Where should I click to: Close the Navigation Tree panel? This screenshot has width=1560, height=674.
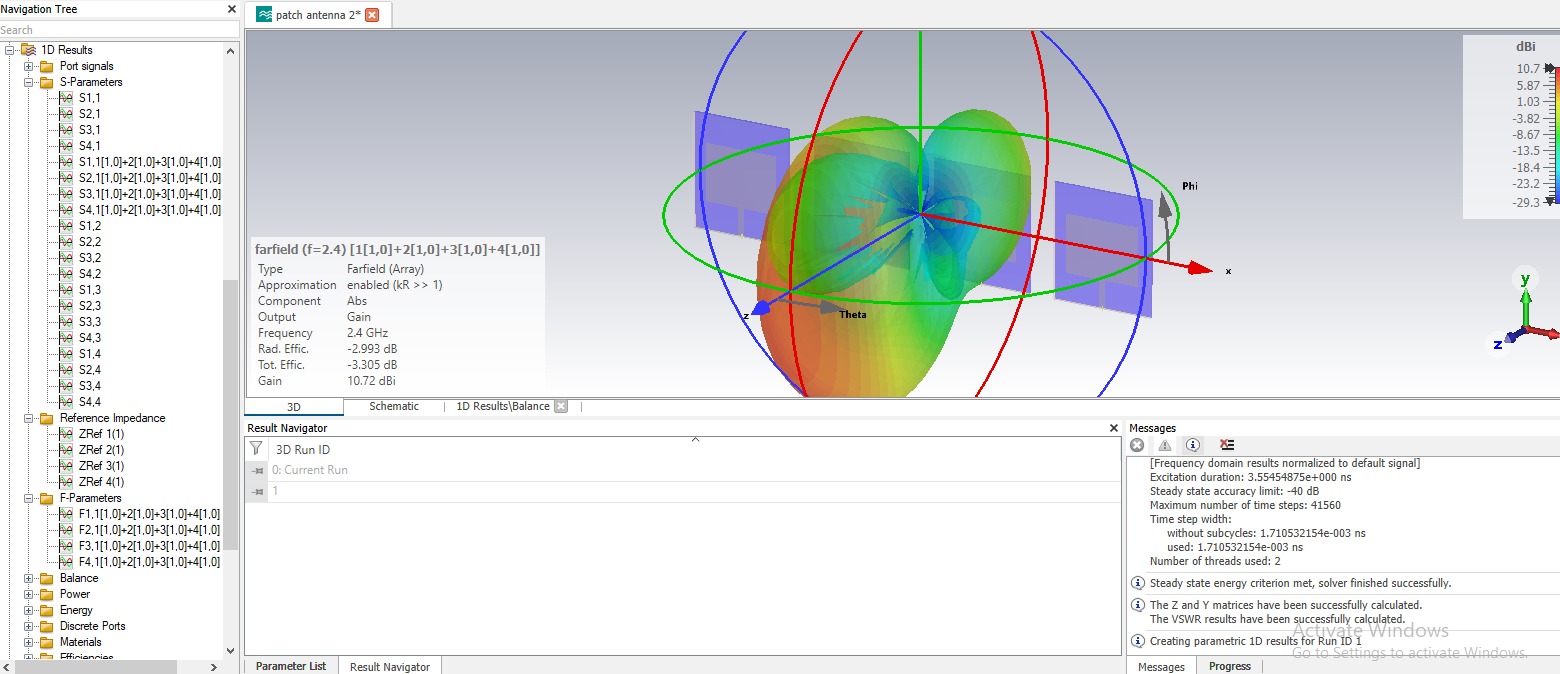point(231,9)
